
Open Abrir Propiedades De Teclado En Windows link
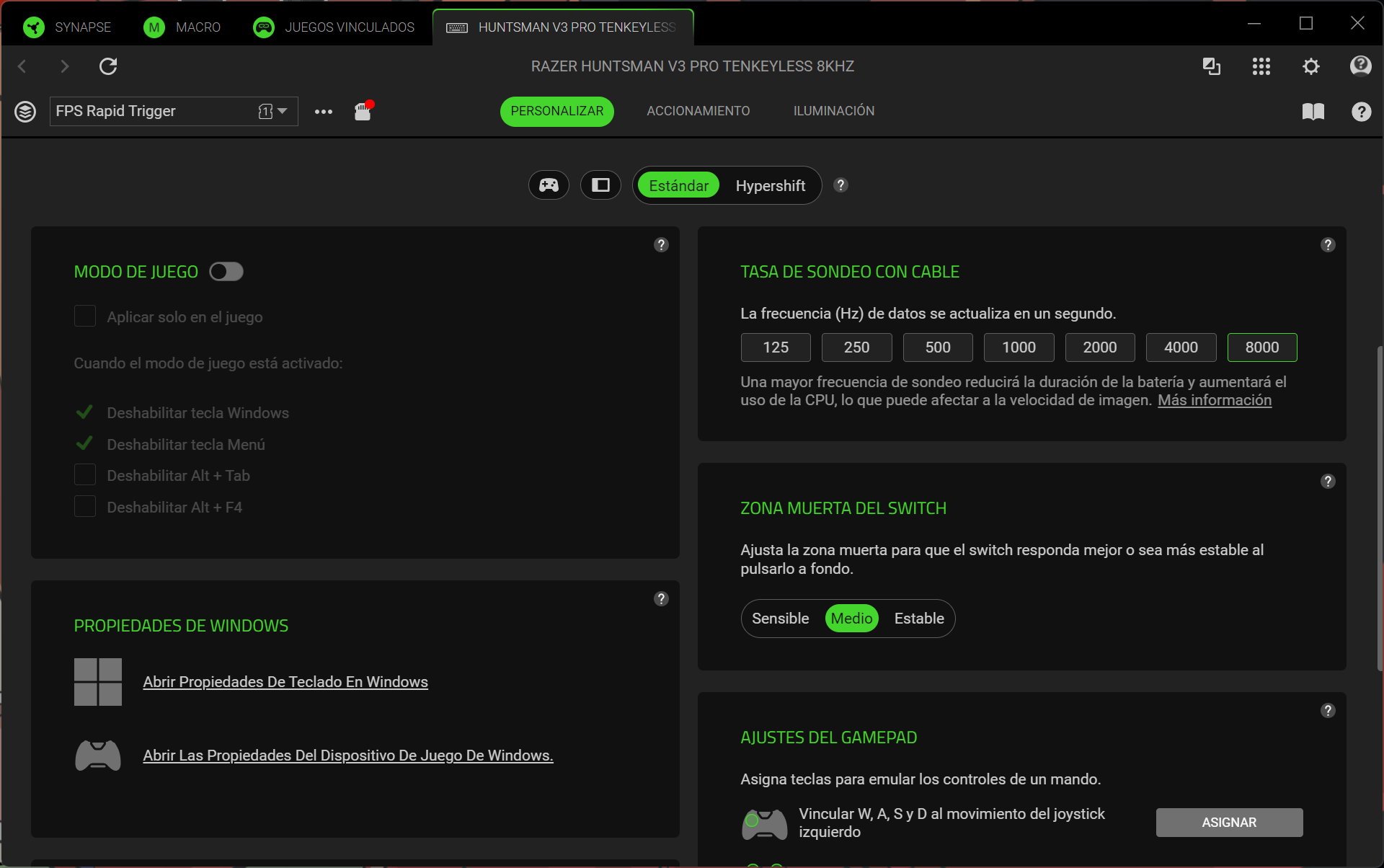click(x=285, y=682)
